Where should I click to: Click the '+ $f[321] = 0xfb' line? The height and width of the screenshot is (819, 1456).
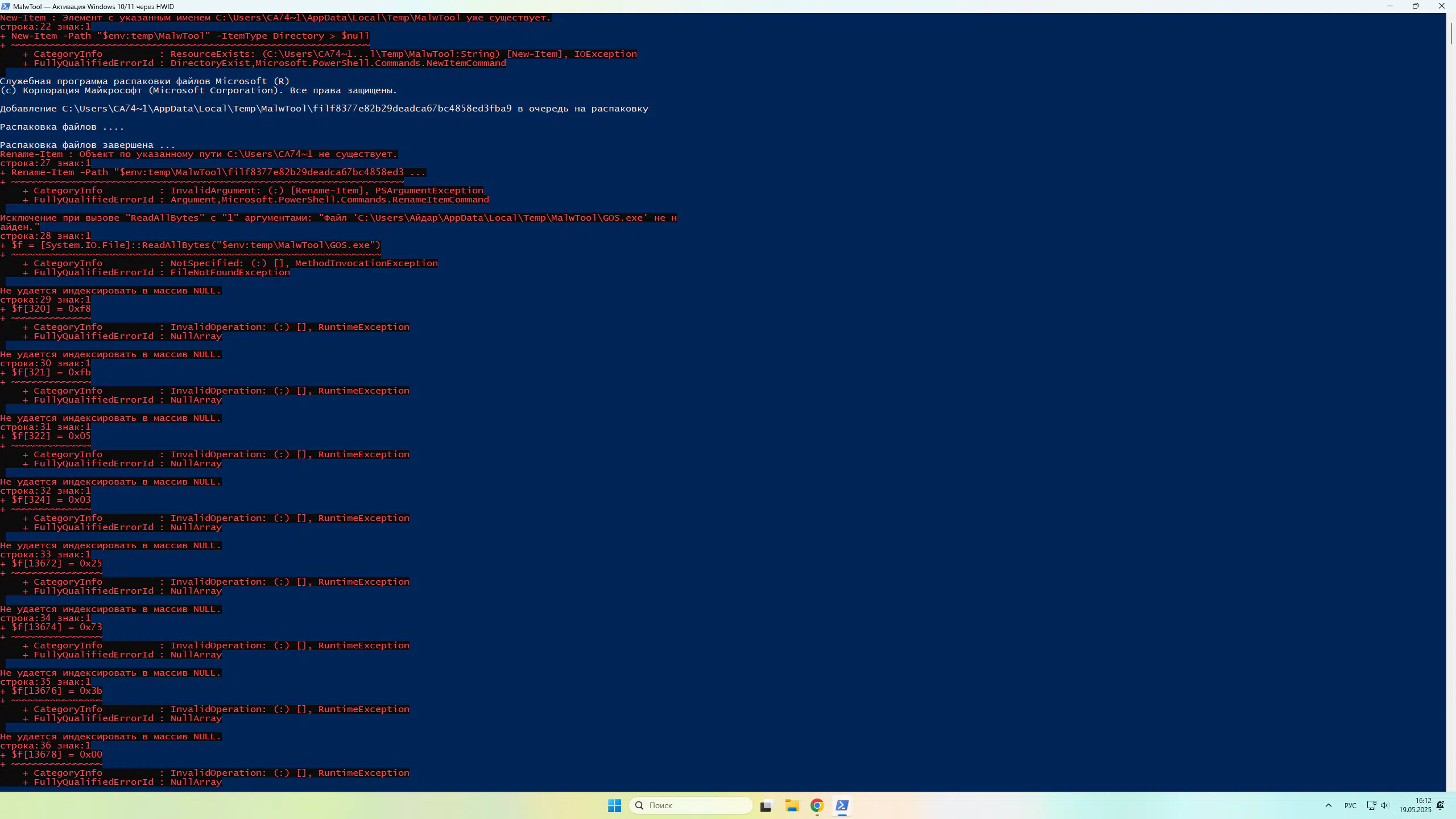pos(45,373)
